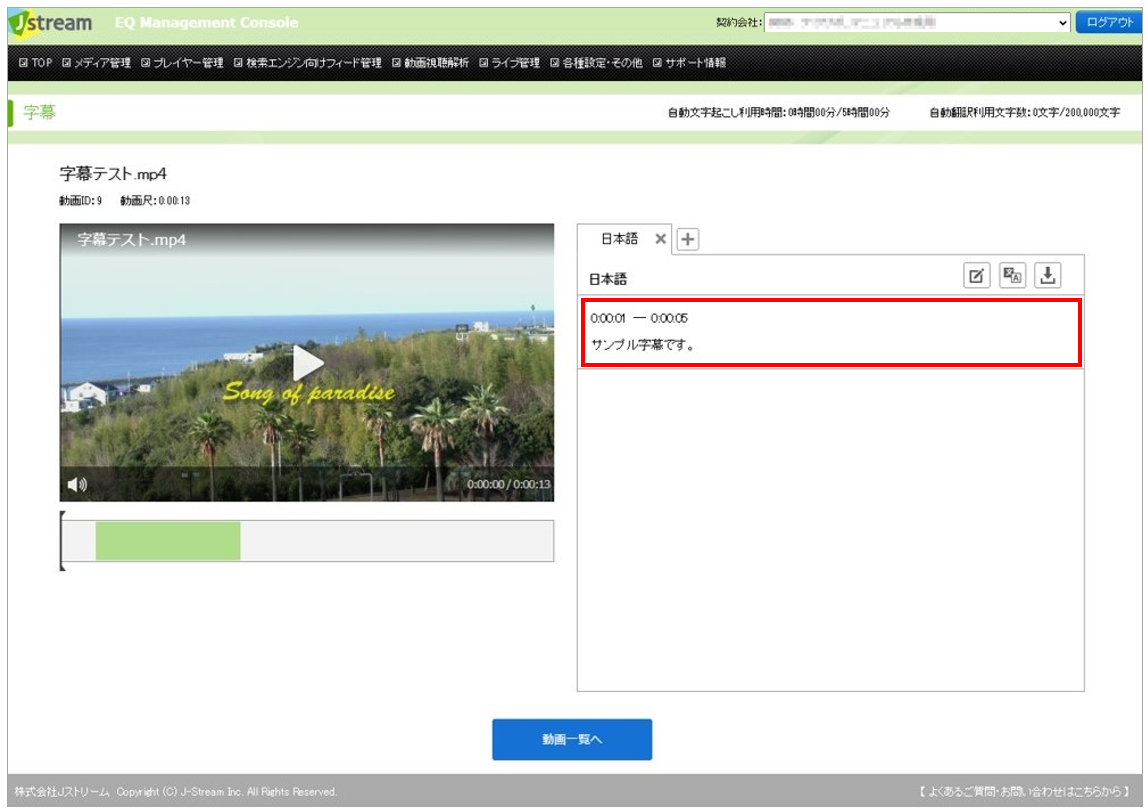The width and height of the screenshot is (1147, 811).
Task: Click the 0:00:01 — 0:00:05 subtitle time range
Action: (x=639, y=318)
